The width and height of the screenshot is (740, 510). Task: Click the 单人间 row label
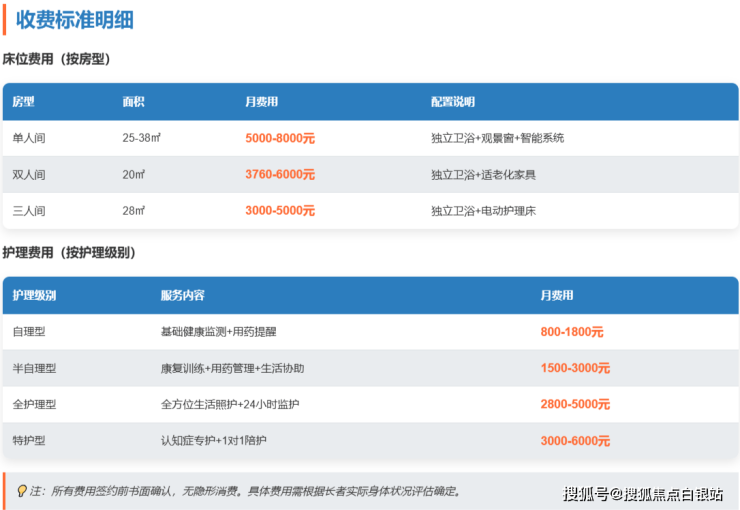[29, 138]
